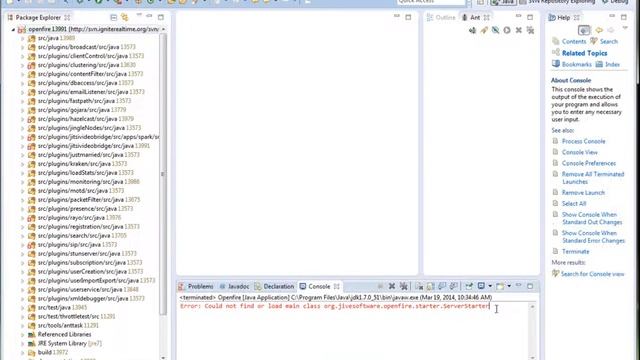Open Help Index link
Viewport: 640px width, 360px height.
(x=612, y=64)
